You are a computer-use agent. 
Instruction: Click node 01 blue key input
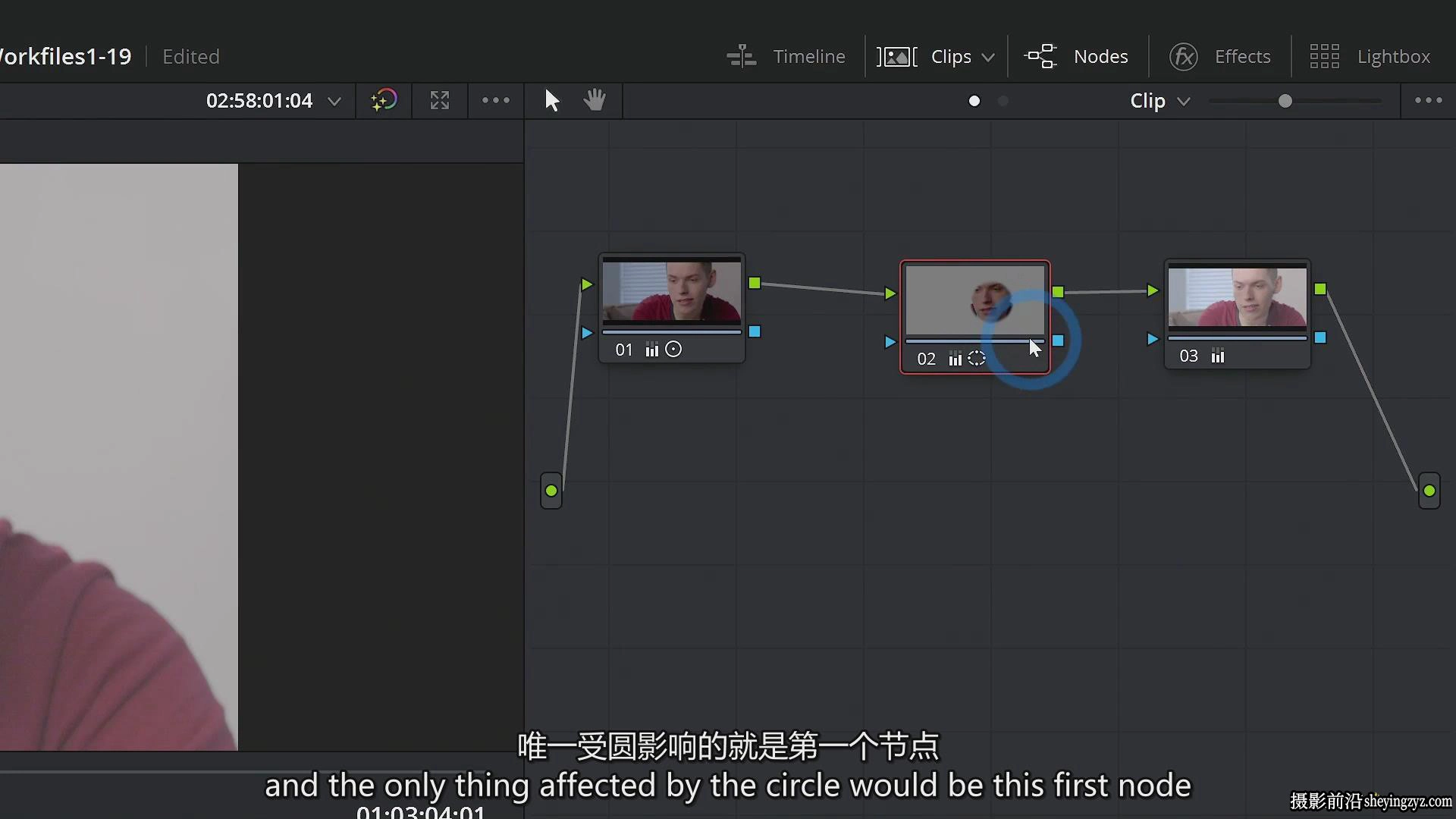[x=586, y=333]
